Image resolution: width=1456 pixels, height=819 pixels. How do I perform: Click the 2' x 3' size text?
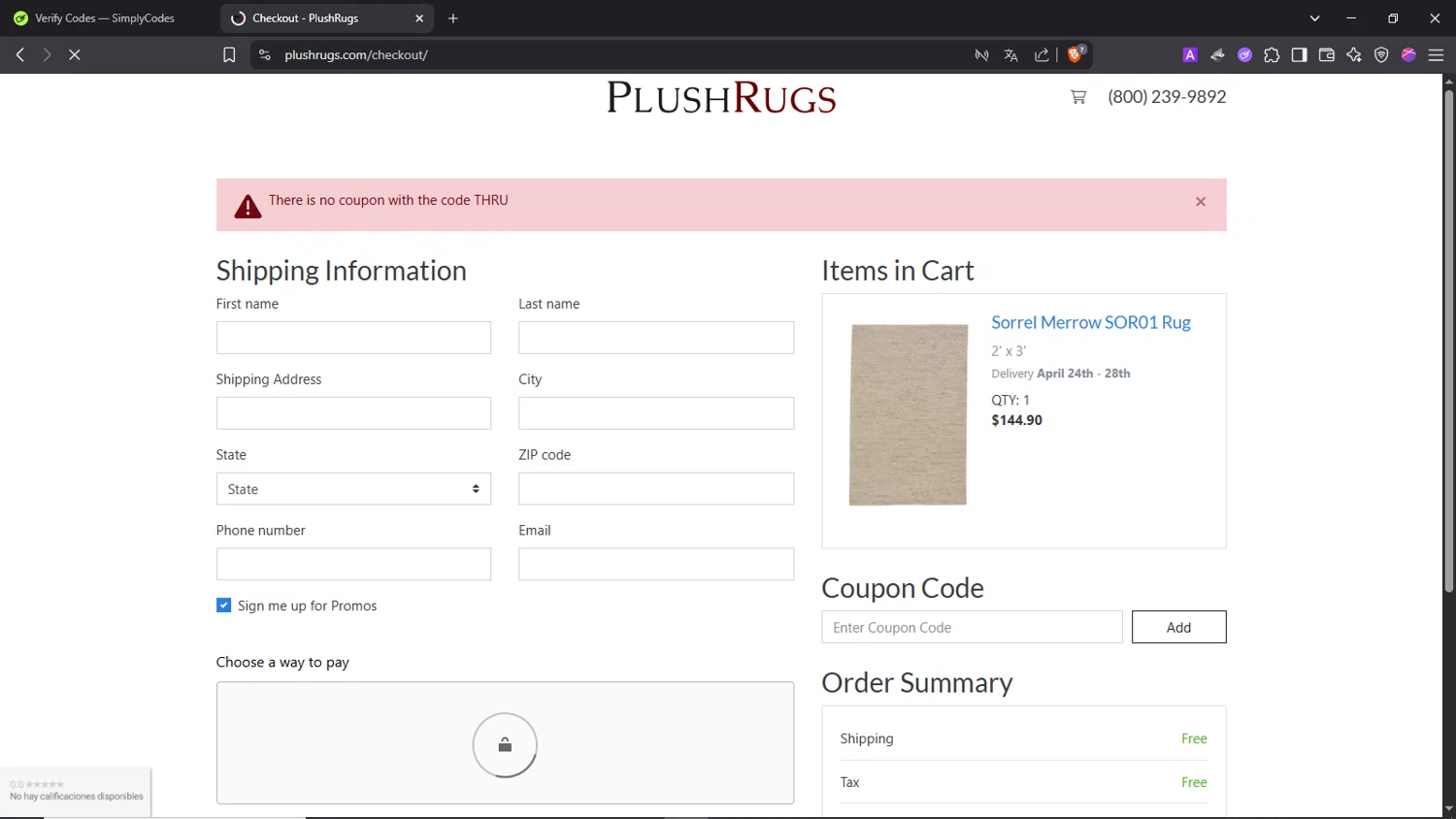click(x=1009, y=351)
